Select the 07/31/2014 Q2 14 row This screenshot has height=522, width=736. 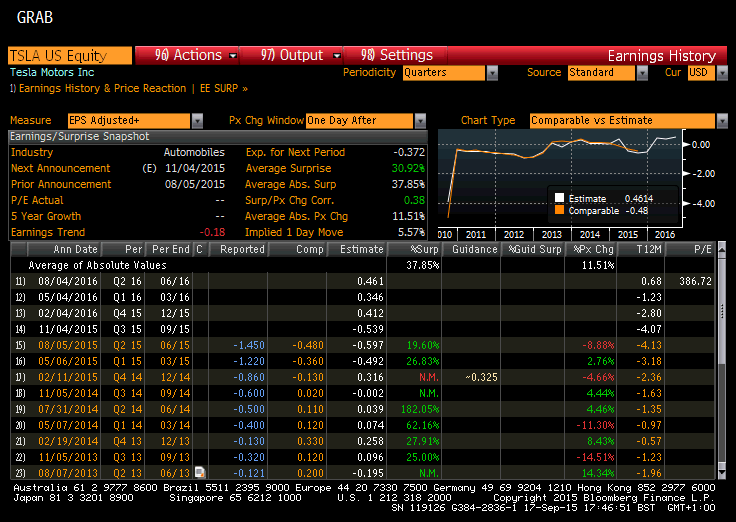(362, 409)
